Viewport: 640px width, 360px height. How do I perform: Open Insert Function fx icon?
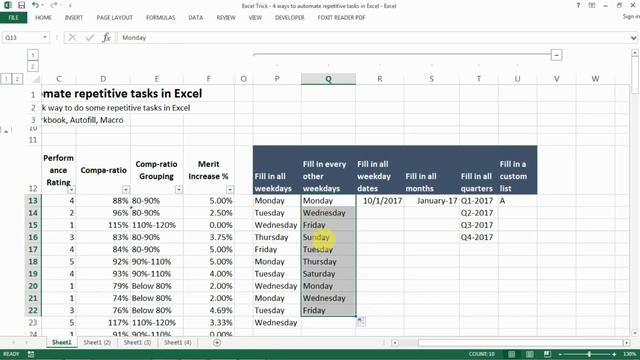pyautogui.click(x=106, y=38)
